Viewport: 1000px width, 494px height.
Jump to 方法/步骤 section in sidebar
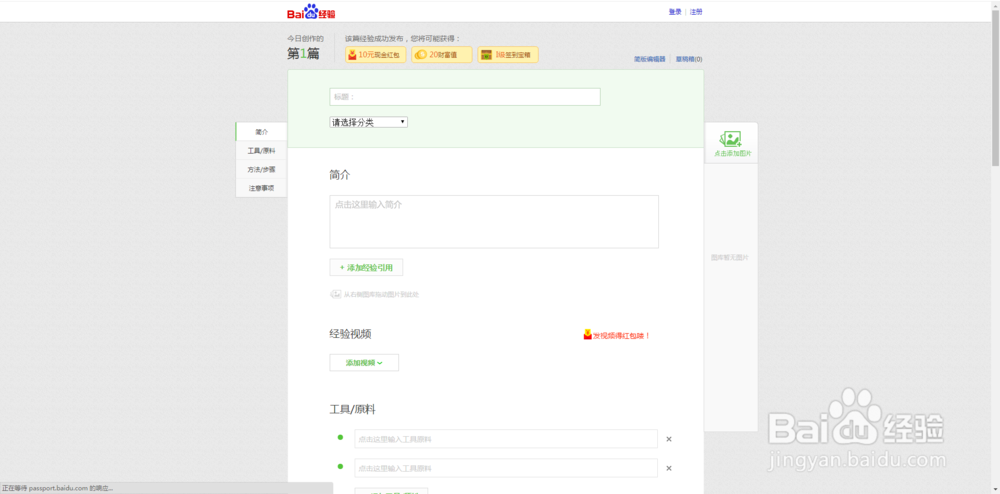pos(261,170)
